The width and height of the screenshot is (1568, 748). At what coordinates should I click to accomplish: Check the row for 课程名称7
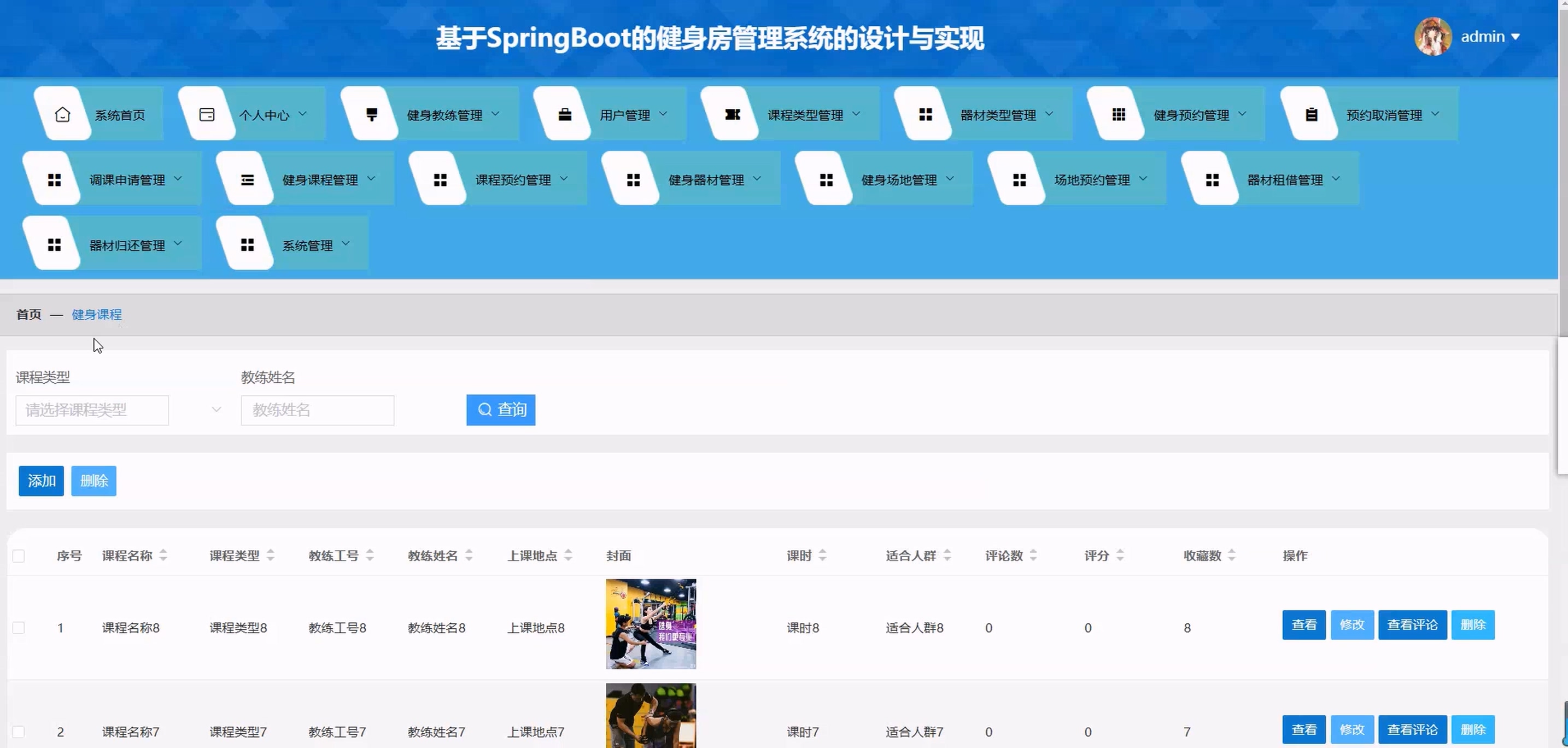tap(19, 732)
